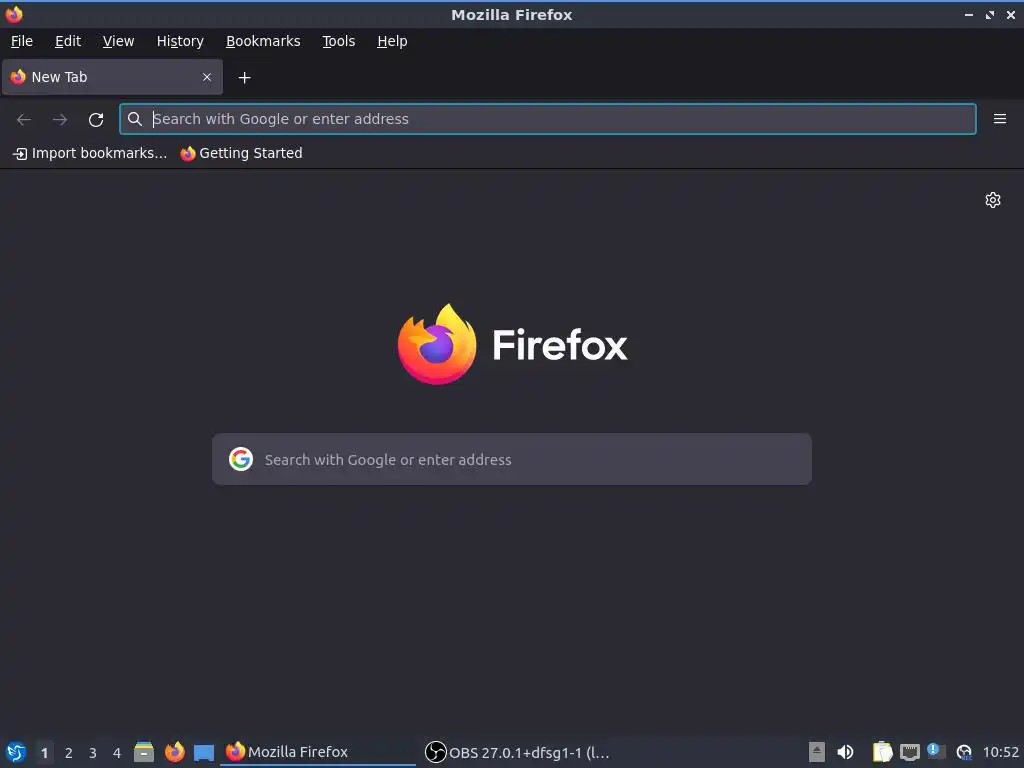Screen dimensions: 1024x768
Task: Open the Firefox hamburger application menu
Action: (1000, 119)
